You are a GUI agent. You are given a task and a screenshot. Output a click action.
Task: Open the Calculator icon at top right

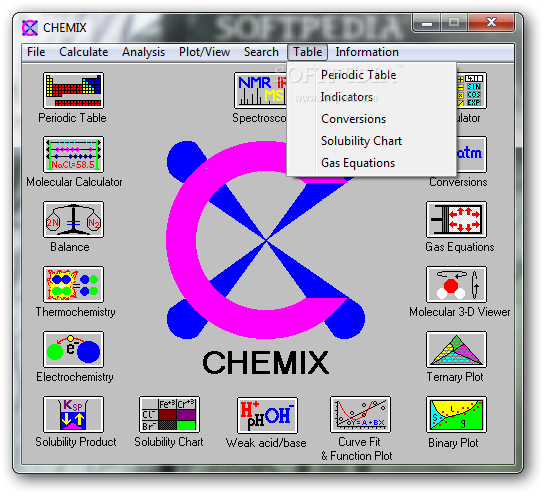471,90
